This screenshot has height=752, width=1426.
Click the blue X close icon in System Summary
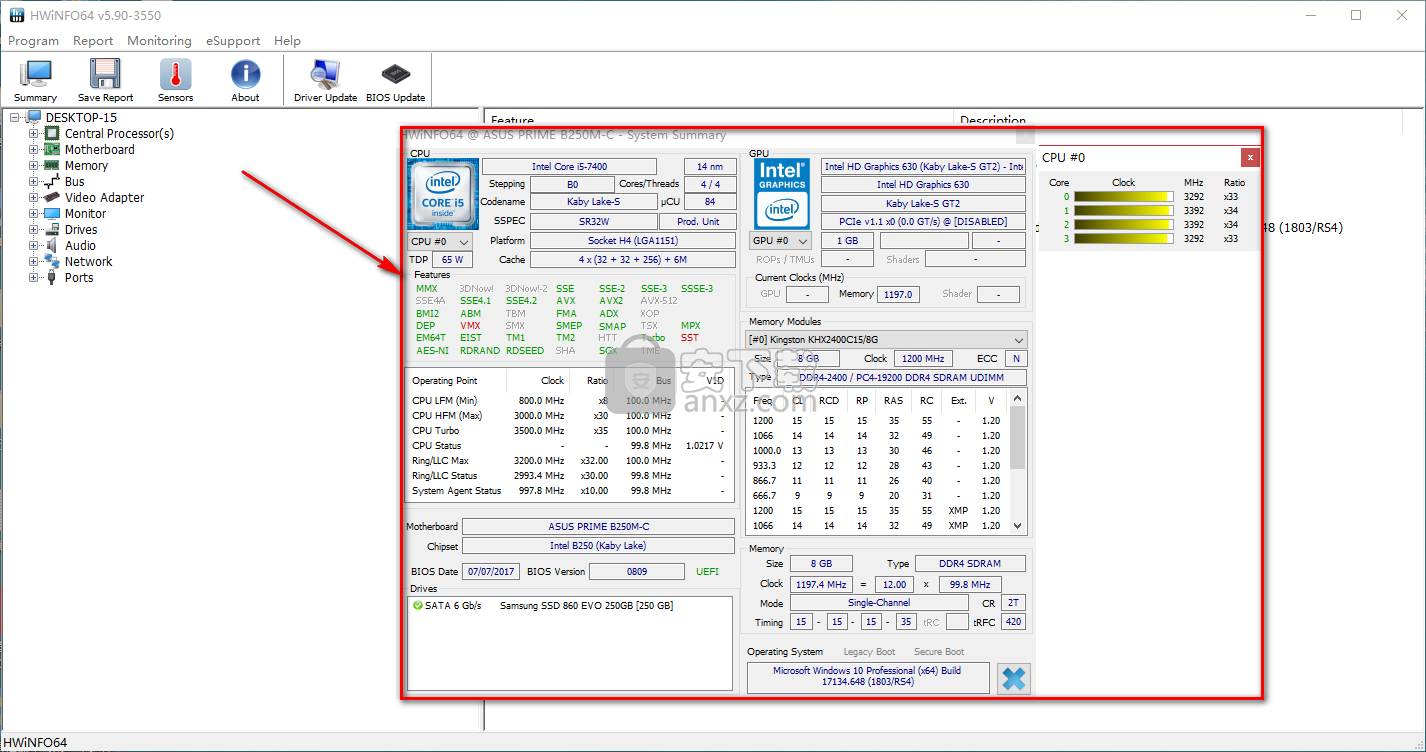(x=1013, y=679)
